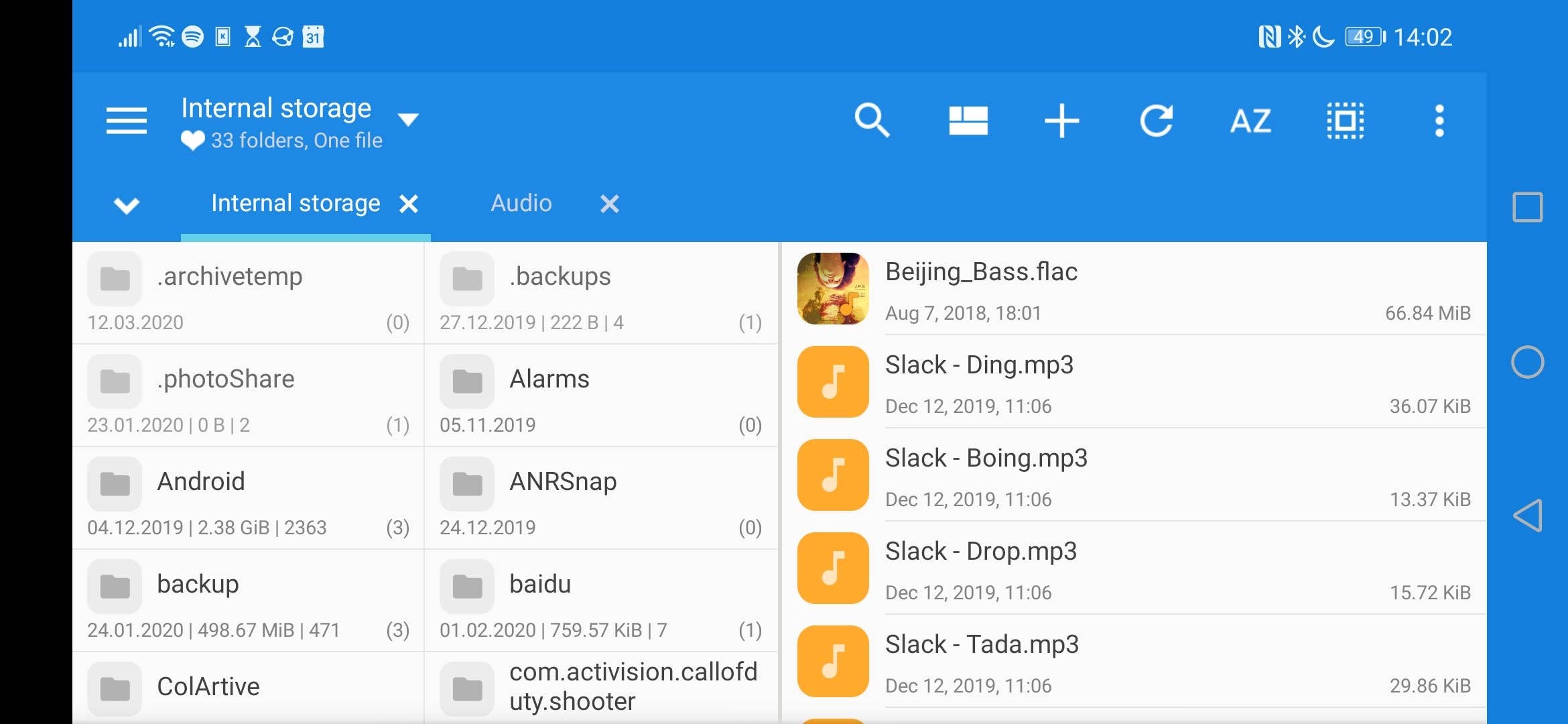Toggle selection of the .backups folder
Image resolution: width=1568 pixels, height=724 pixels.
467,279
